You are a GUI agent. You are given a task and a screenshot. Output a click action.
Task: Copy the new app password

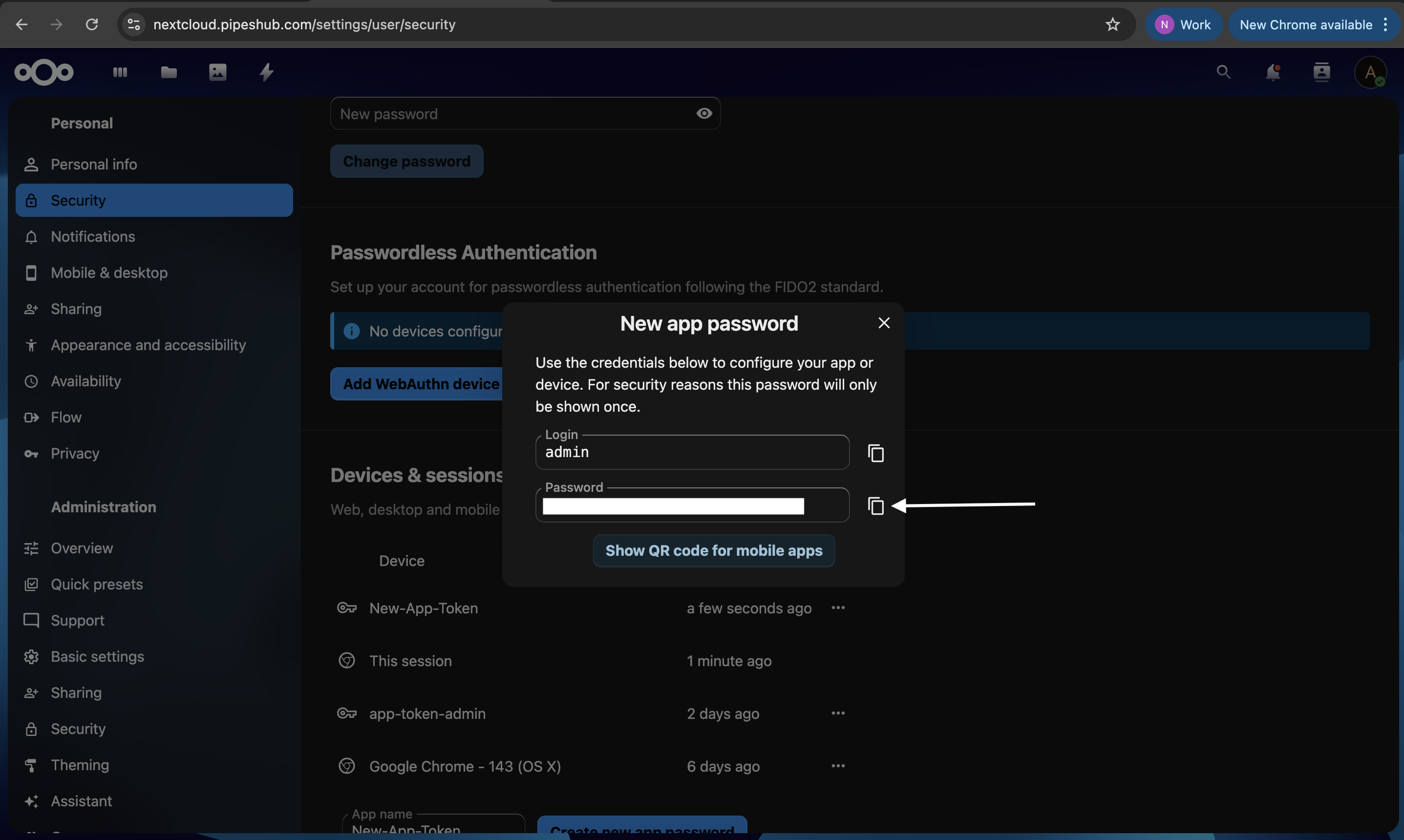click(x=875, y=505)
